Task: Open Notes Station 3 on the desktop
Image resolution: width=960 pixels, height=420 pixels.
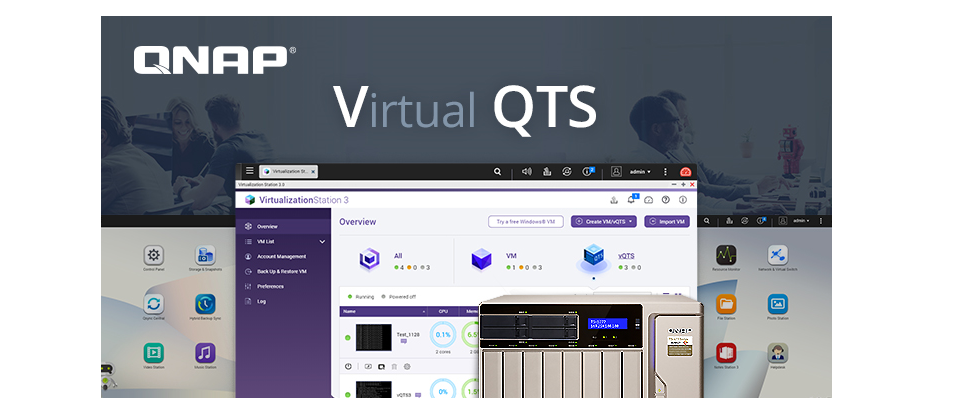Action: coord(726,356)
